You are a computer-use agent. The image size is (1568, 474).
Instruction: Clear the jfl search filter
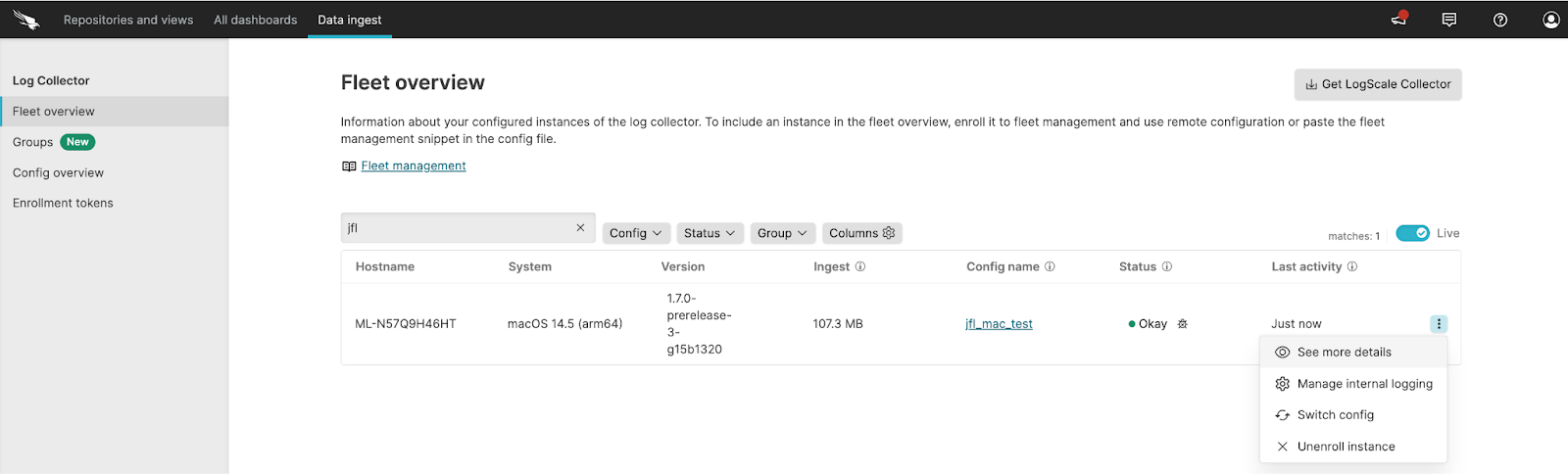tap(580, 228)
